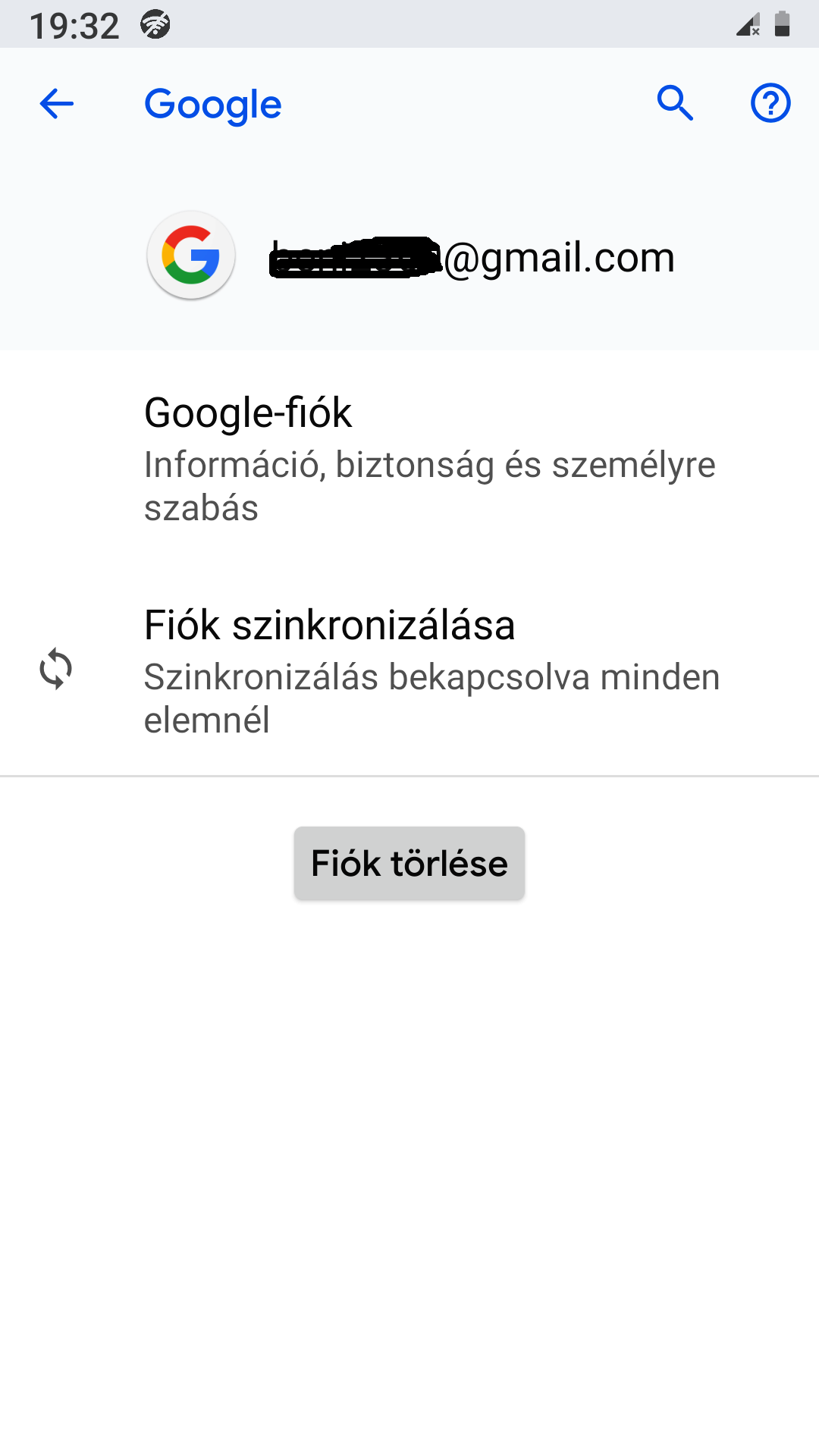Open help via the question mark icon
Viewport: 819px width, 1456px height.
click(770, 103)
